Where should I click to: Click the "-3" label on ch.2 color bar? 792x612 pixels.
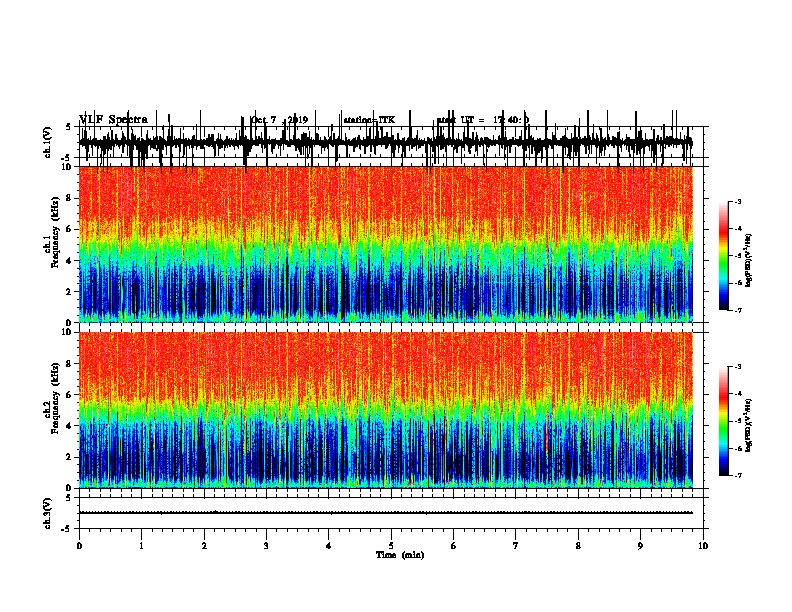pyautogui.click(x=738, y=367)
